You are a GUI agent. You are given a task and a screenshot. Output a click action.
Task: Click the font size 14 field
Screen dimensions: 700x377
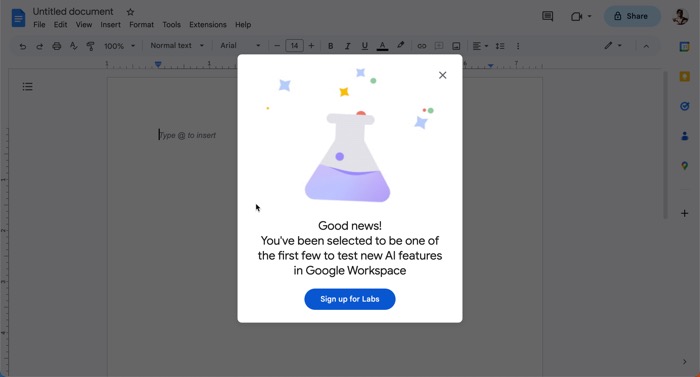click(294, 46)
